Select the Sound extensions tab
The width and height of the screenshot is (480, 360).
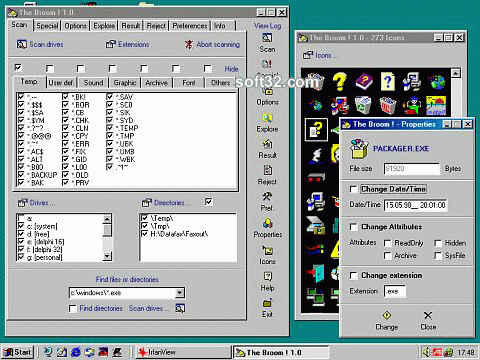(x=93, y=83)
